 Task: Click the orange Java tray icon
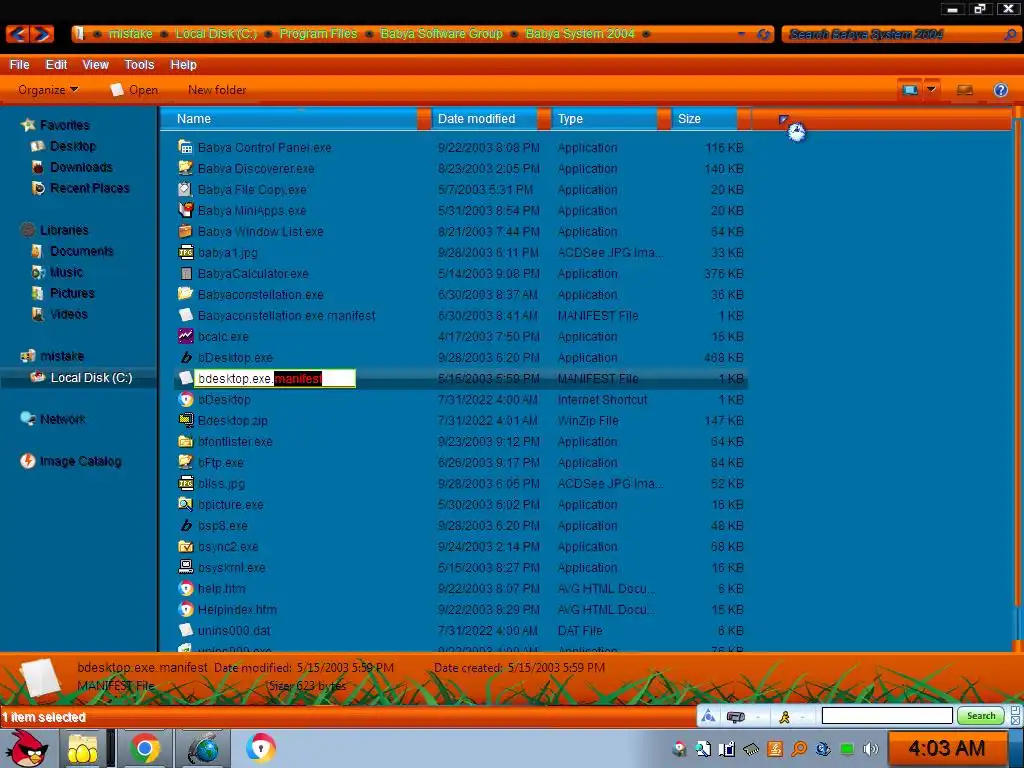tap(775, 749)
